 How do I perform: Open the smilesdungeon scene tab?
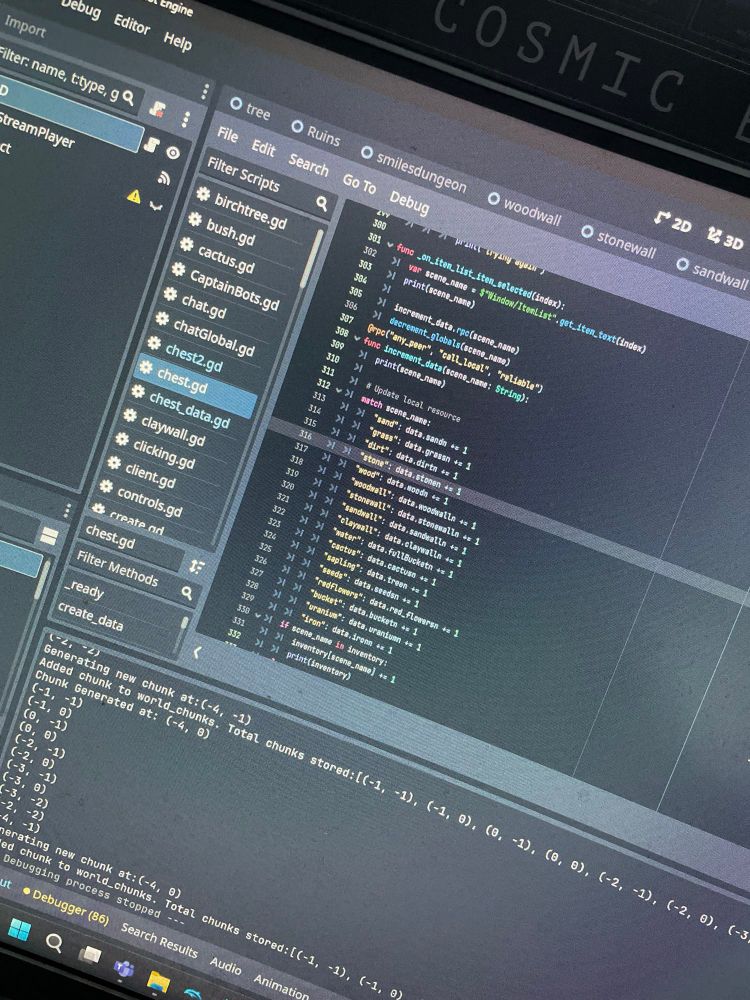coord(414,168)
